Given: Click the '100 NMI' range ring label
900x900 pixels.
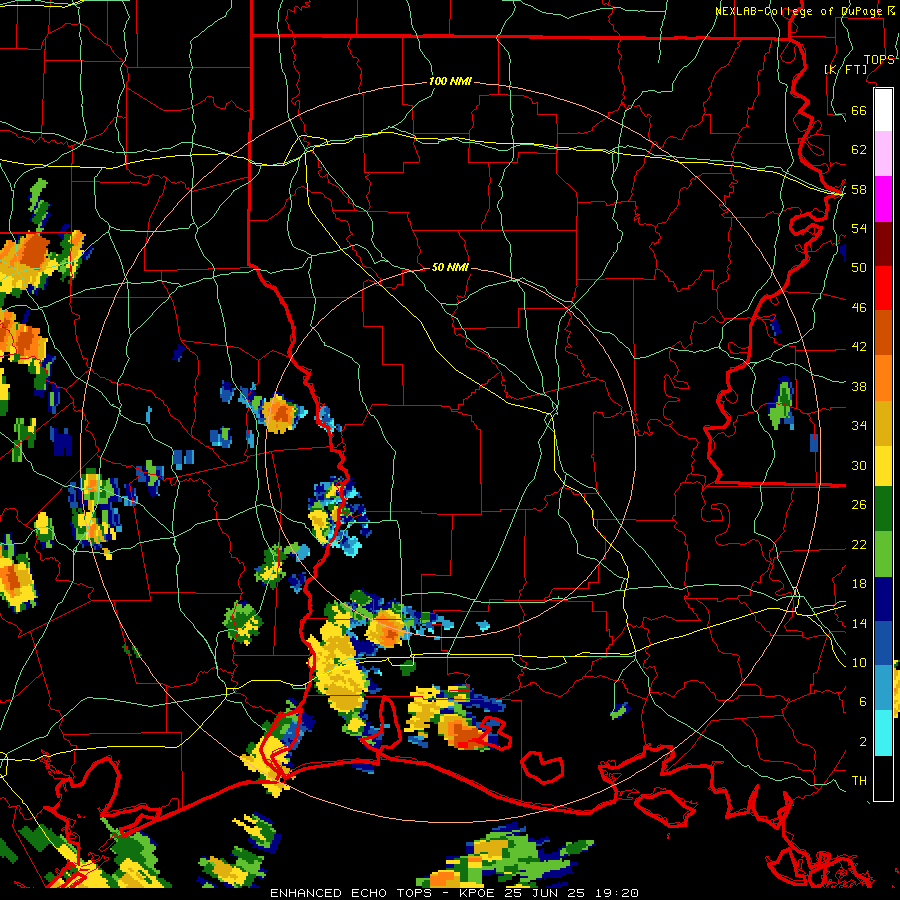Looking at the screenshot, I should click(450, 82).
